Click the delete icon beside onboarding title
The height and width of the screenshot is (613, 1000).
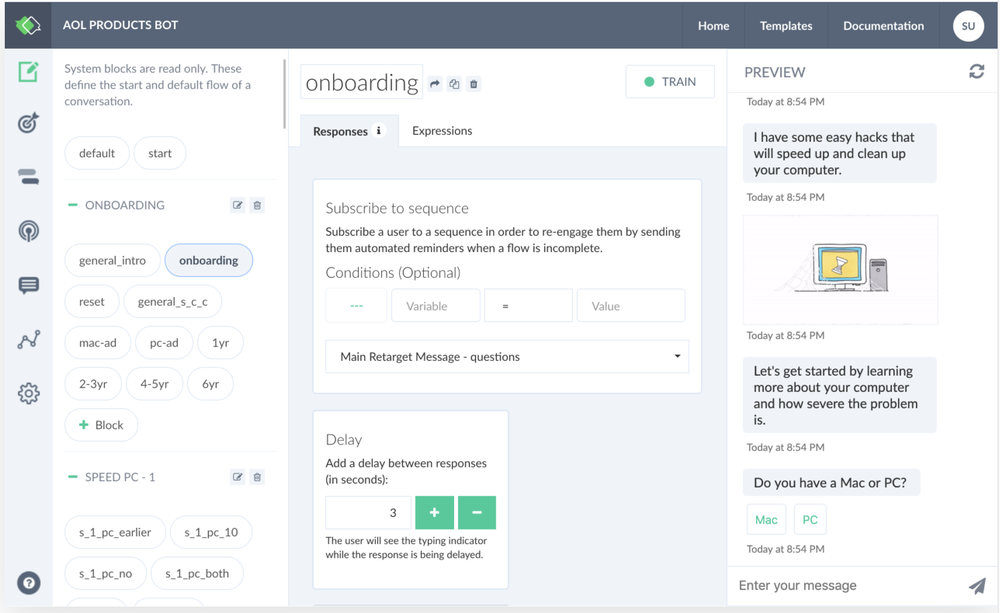[473, 84]
